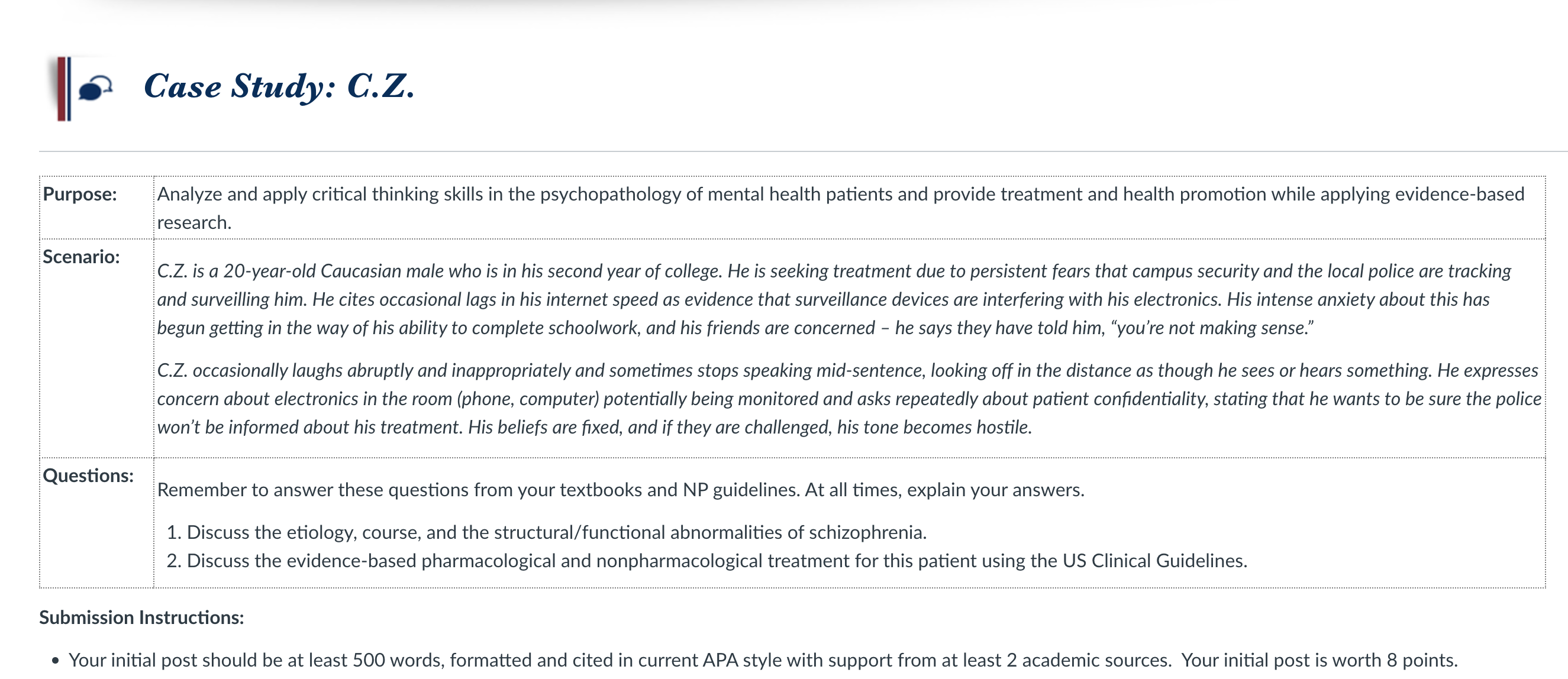This screenshot has height=679, width=1568.
Task: Click the initial post 500 words bullet
Action: click(x=763, y=660)
